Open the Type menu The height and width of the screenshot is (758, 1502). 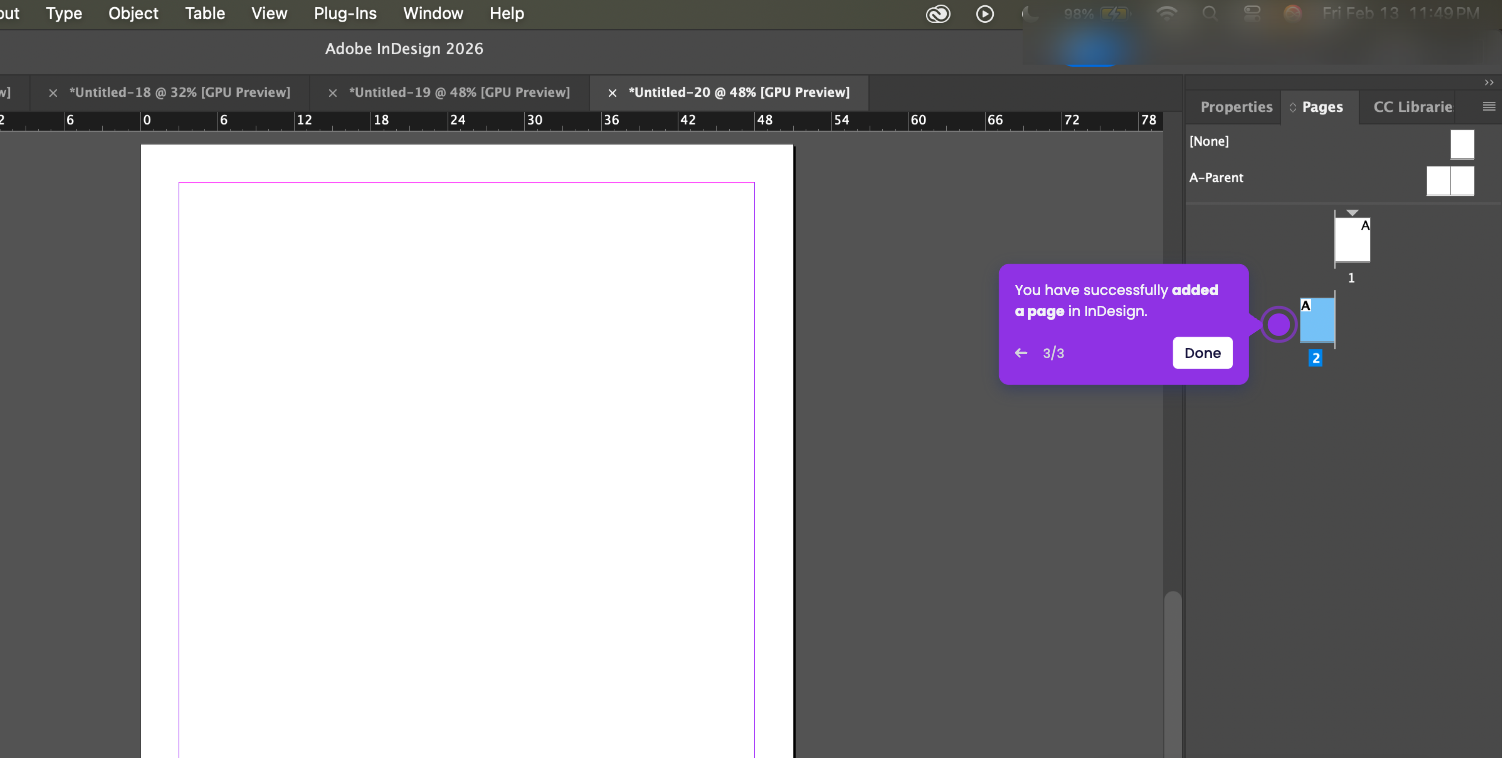tap(64, 13)
